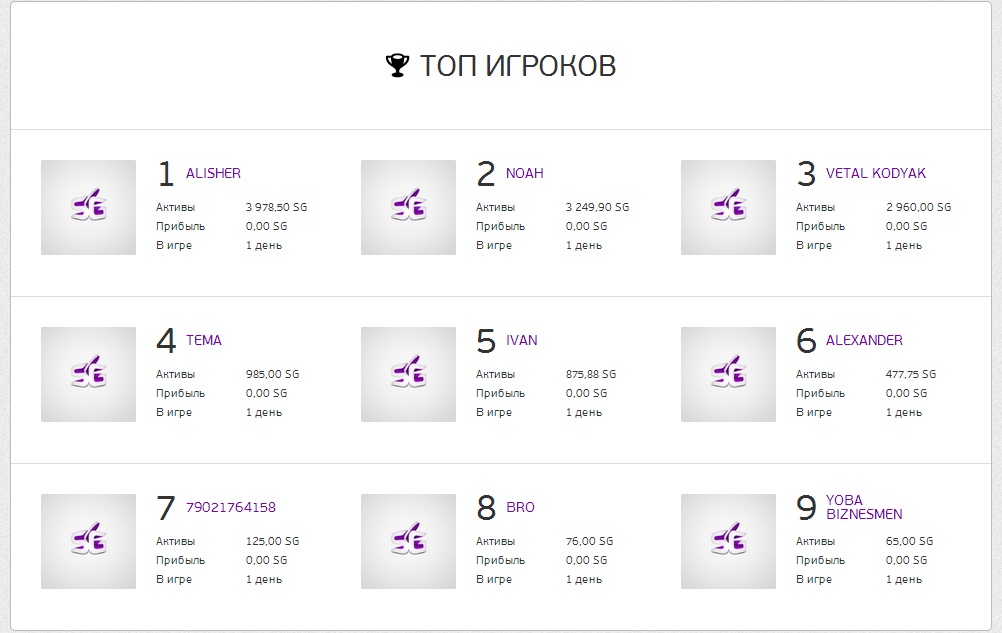Viewport: 1002px width, 633px height.
Task: Visit the NOAH player name link
Action: pyautogui.click(x=525, y=173)
